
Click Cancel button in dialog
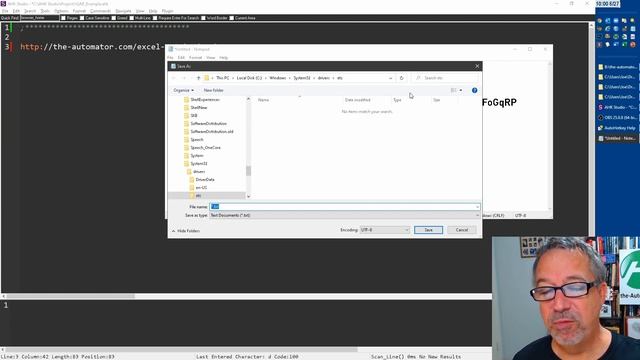pos(462,230)
